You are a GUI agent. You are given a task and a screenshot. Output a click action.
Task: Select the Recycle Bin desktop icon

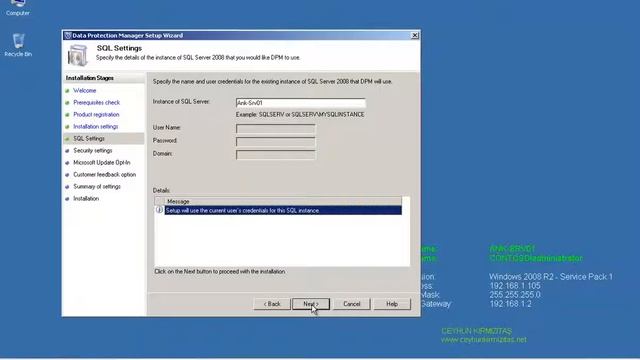18,45
